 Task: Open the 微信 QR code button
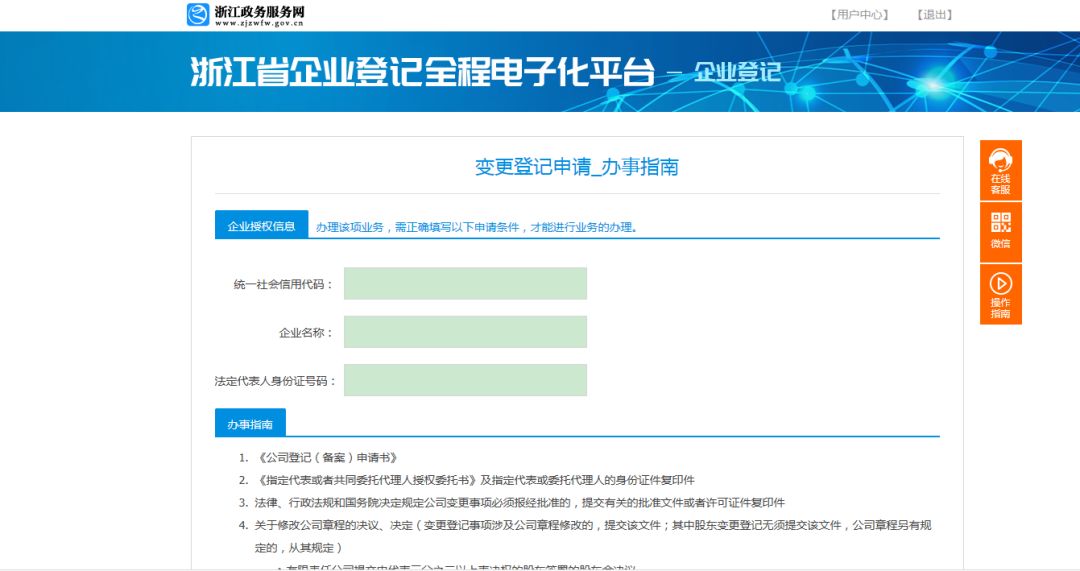(x=1000, y=232)
